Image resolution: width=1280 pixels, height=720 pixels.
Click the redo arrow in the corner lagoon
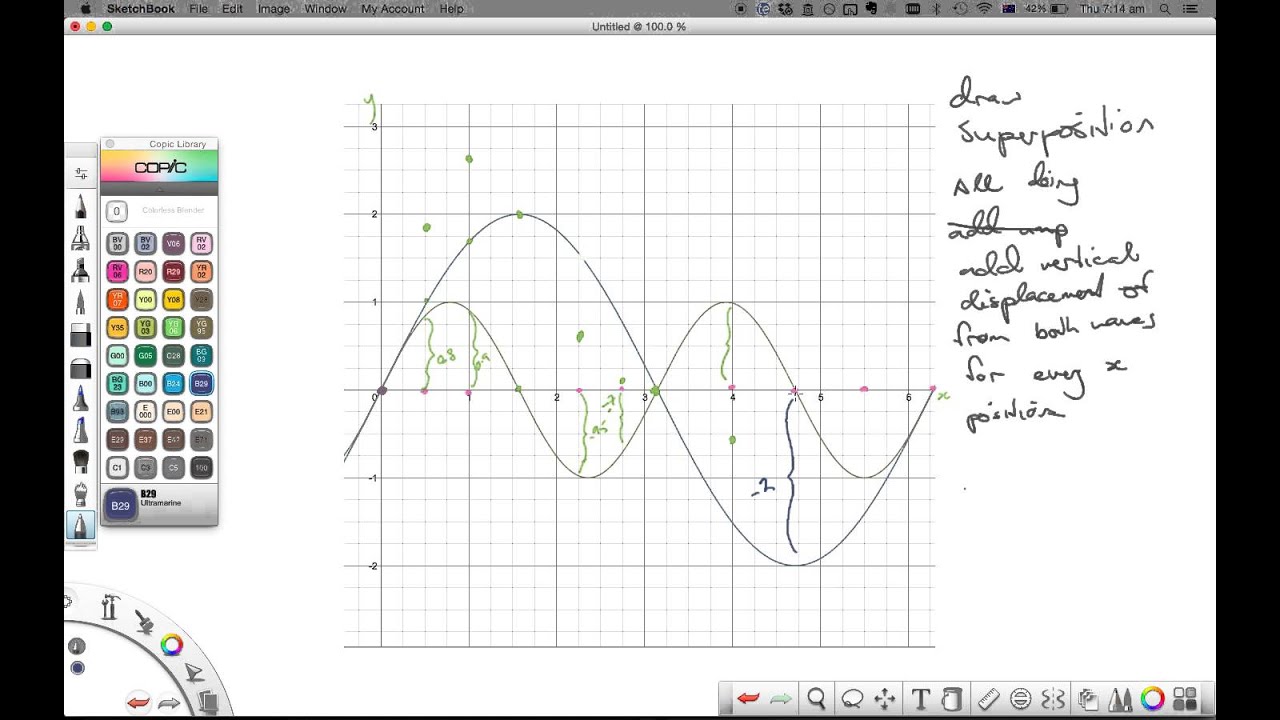170,702
